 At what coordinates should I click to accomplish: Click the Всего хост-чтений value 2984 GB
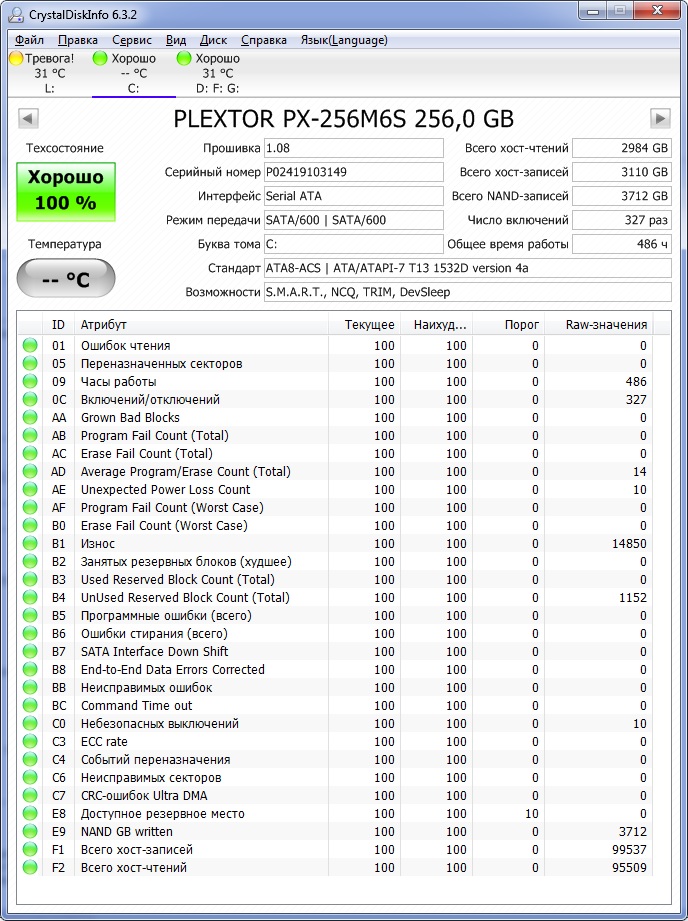(622, 148)
